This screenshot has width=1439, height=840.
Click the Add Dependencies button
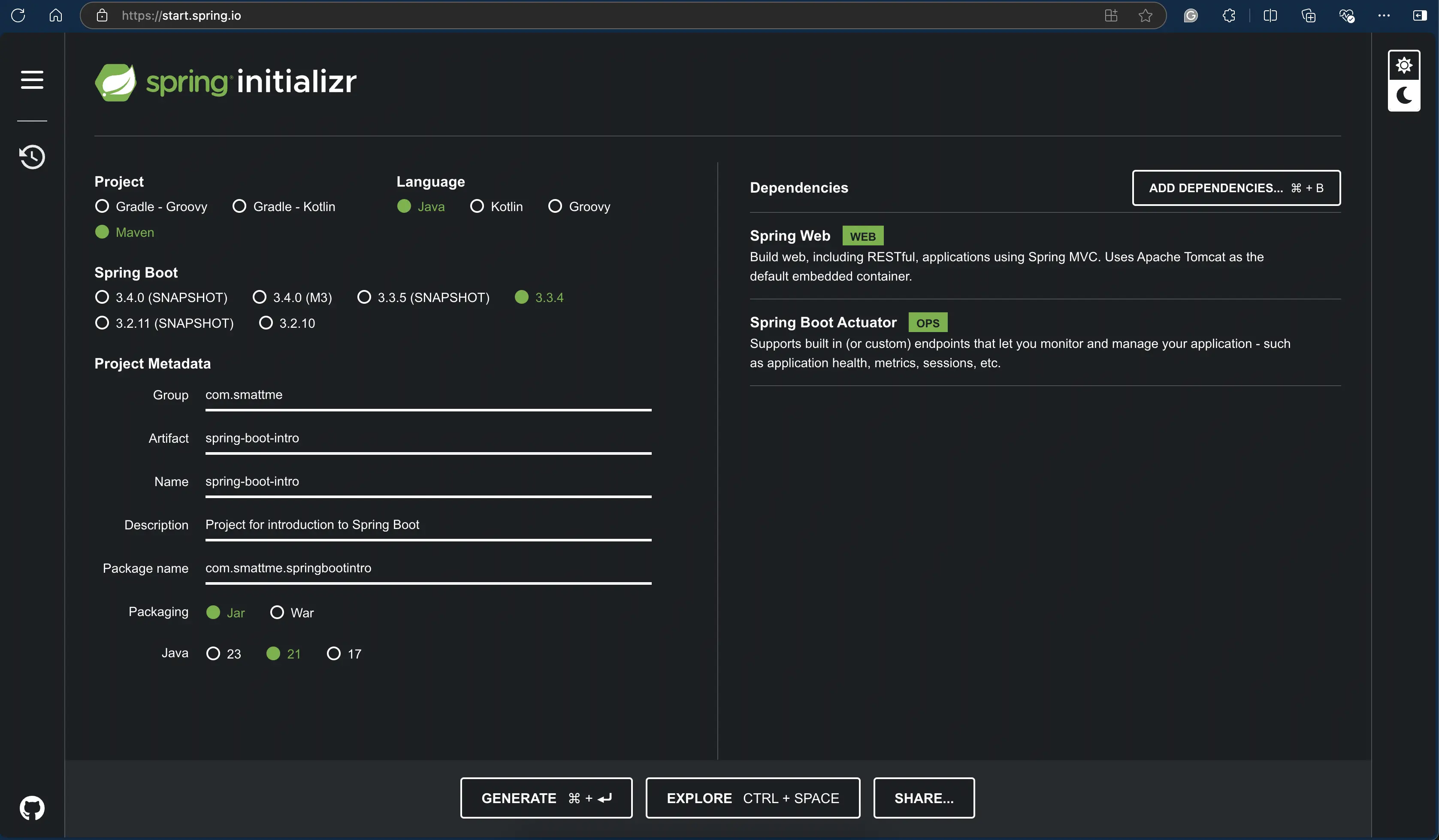1236,188
